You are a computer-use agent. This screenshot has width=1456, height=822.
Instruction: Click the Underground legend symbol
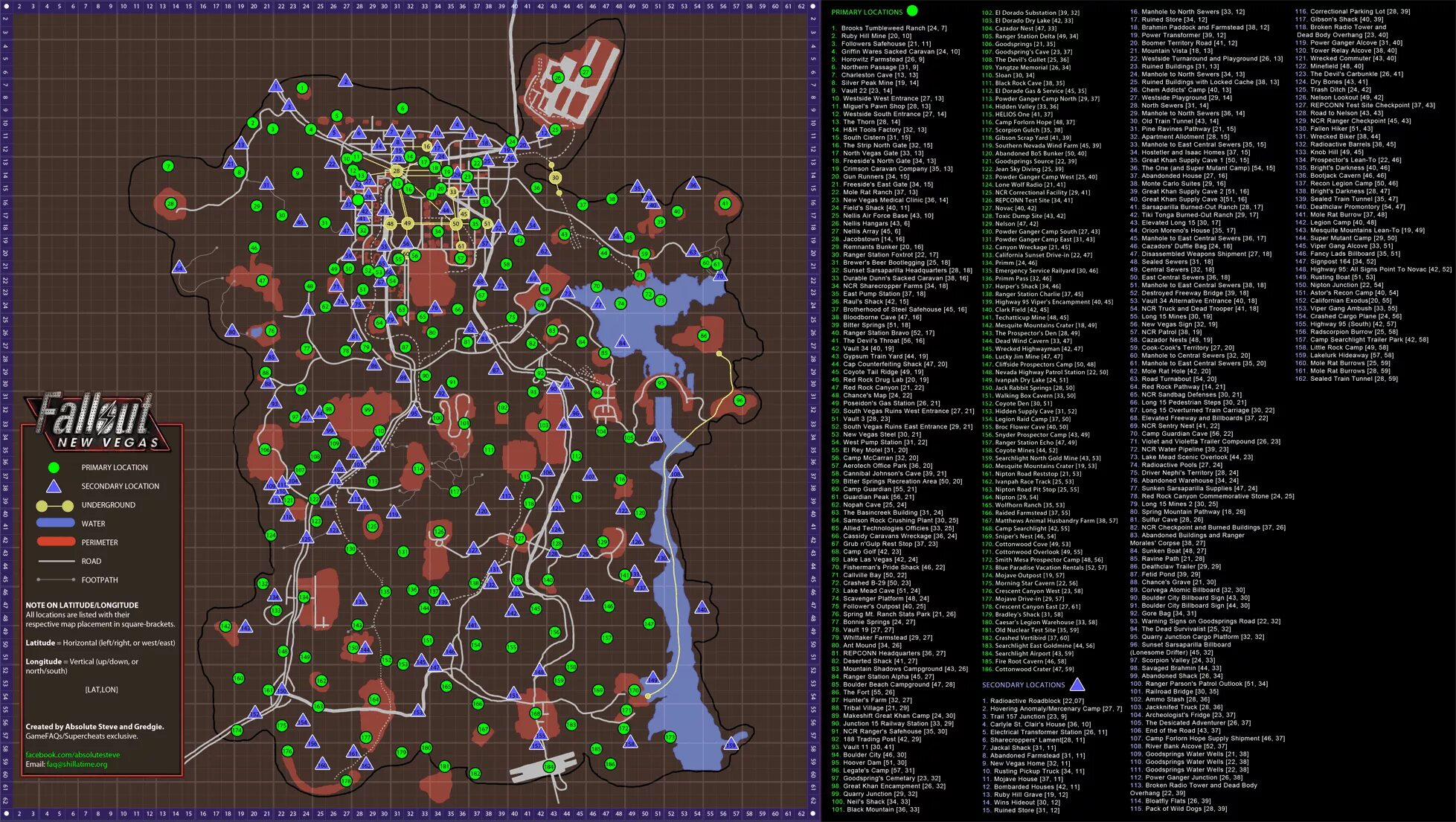(54, 504)
